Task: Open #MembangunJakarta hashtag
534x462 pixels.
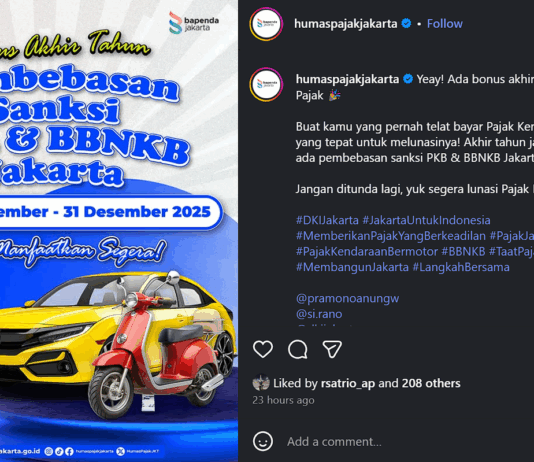Action: [x=352, y=267]
